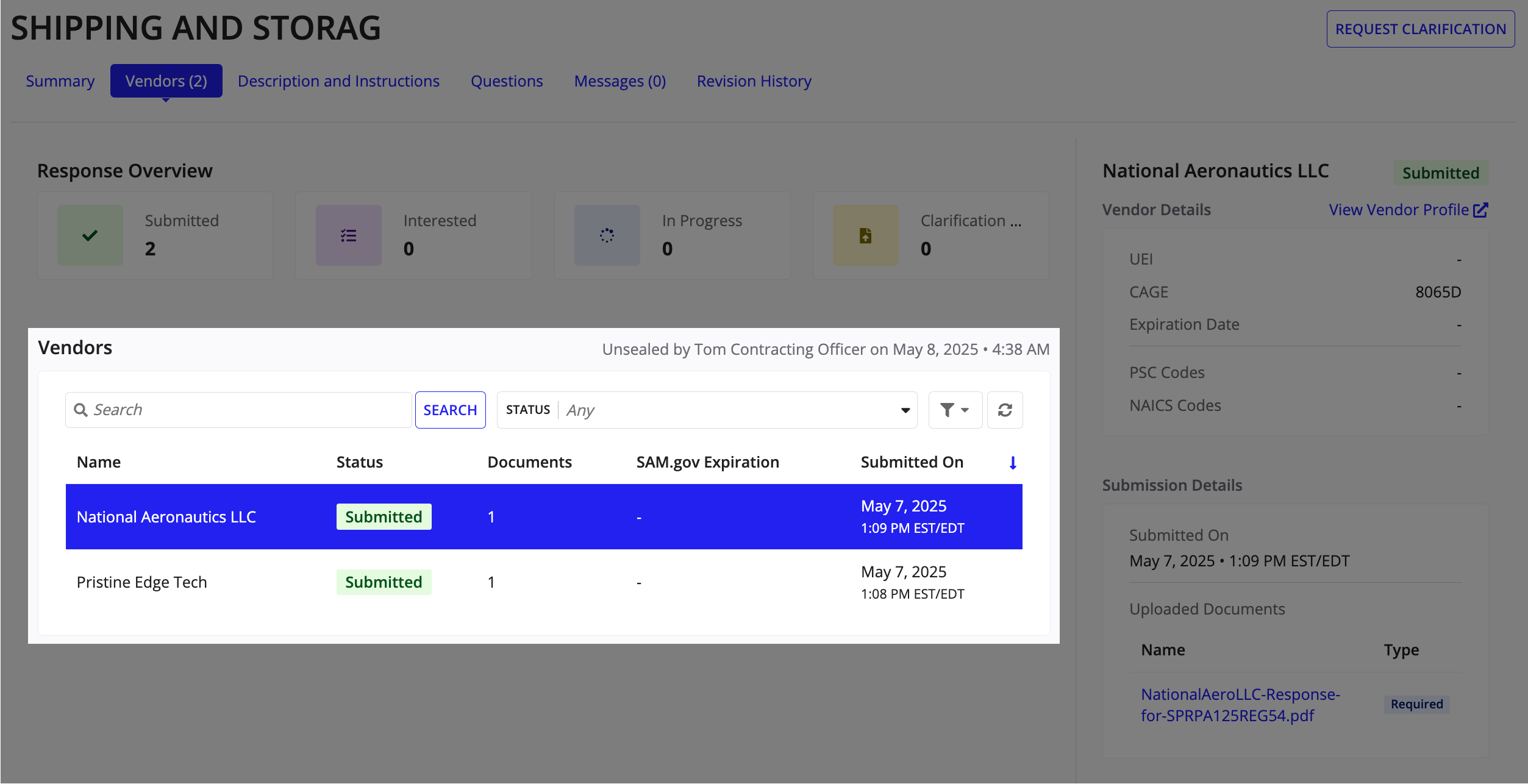
Task: Click the Clarification document icon tile
Action: point(866,235)
